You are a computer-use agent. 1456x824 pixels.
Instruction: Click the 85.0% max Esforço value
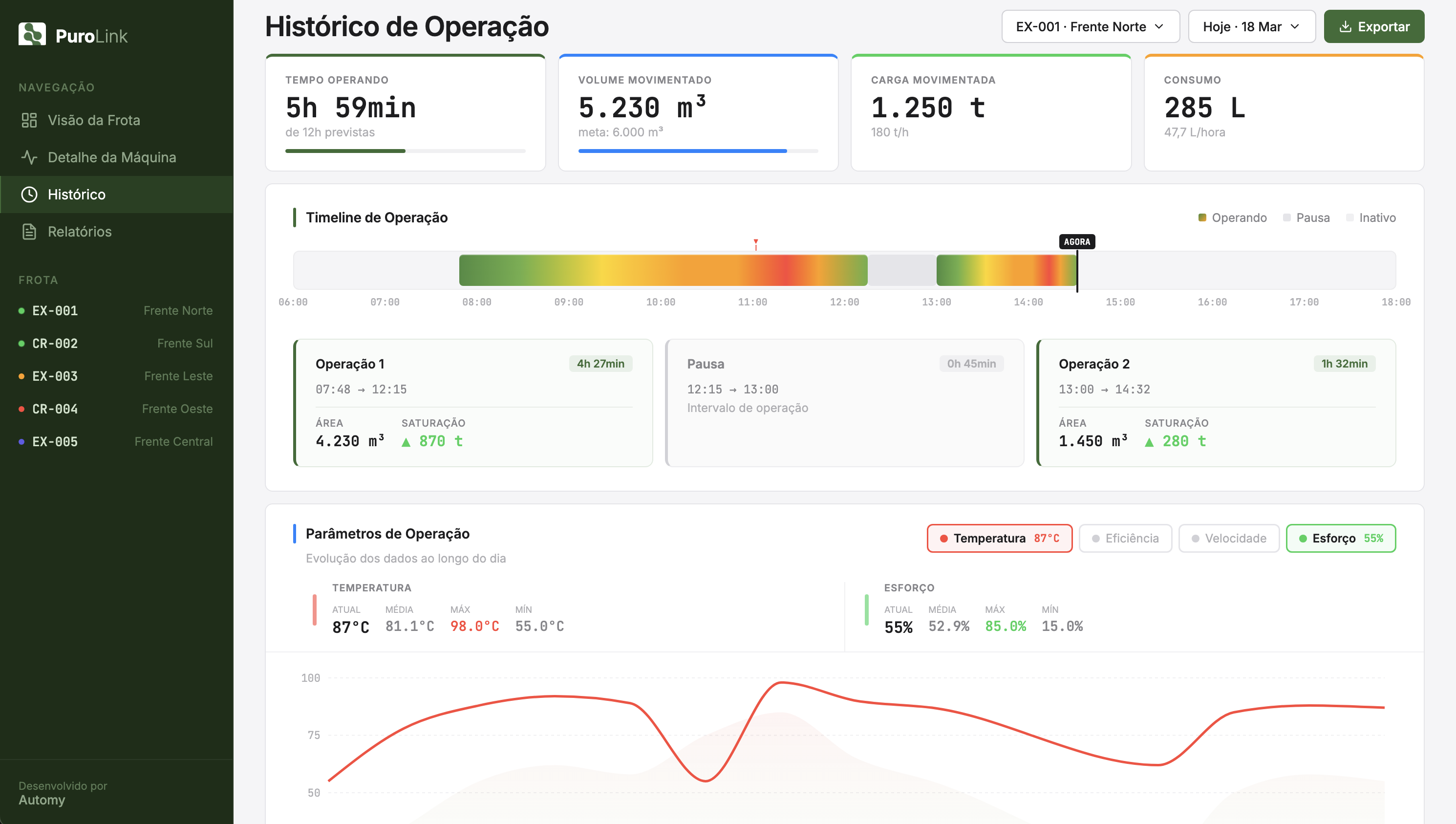1005,627
